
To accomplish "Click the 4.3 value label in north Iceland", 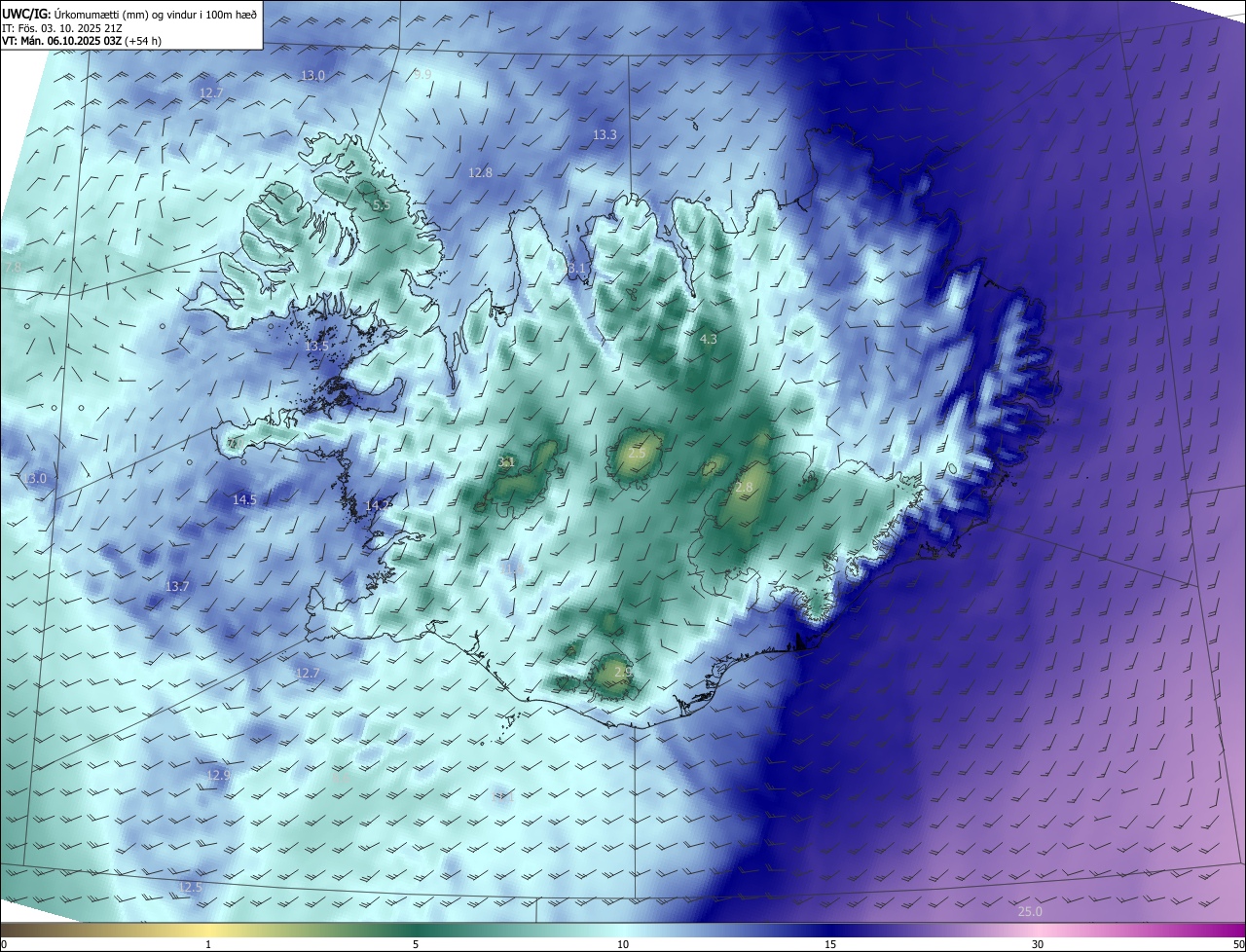I will (709, 339).
